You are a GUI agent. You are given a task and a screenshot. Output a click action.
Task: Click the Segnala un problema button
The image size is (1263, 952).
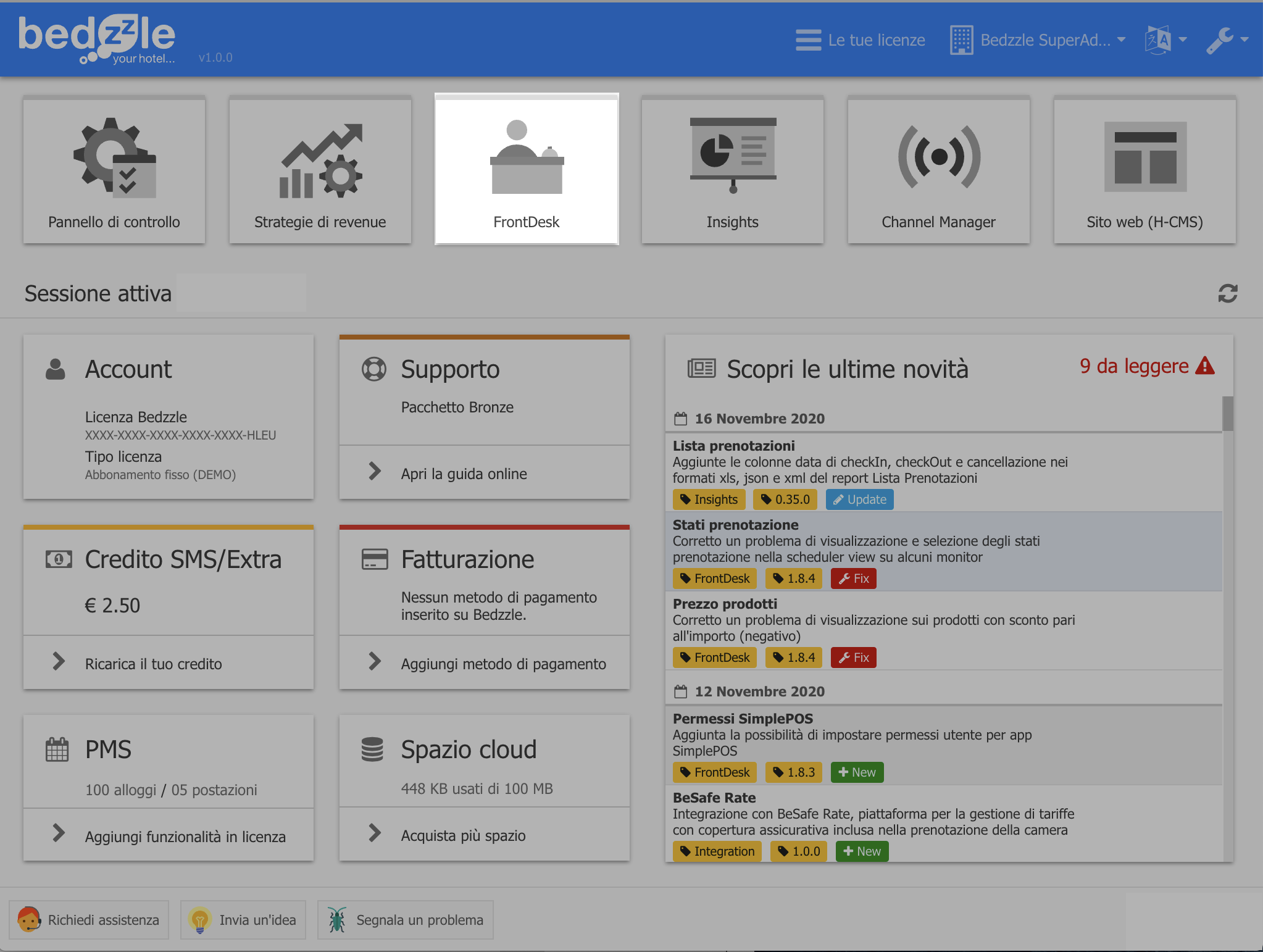click(406, 920)
